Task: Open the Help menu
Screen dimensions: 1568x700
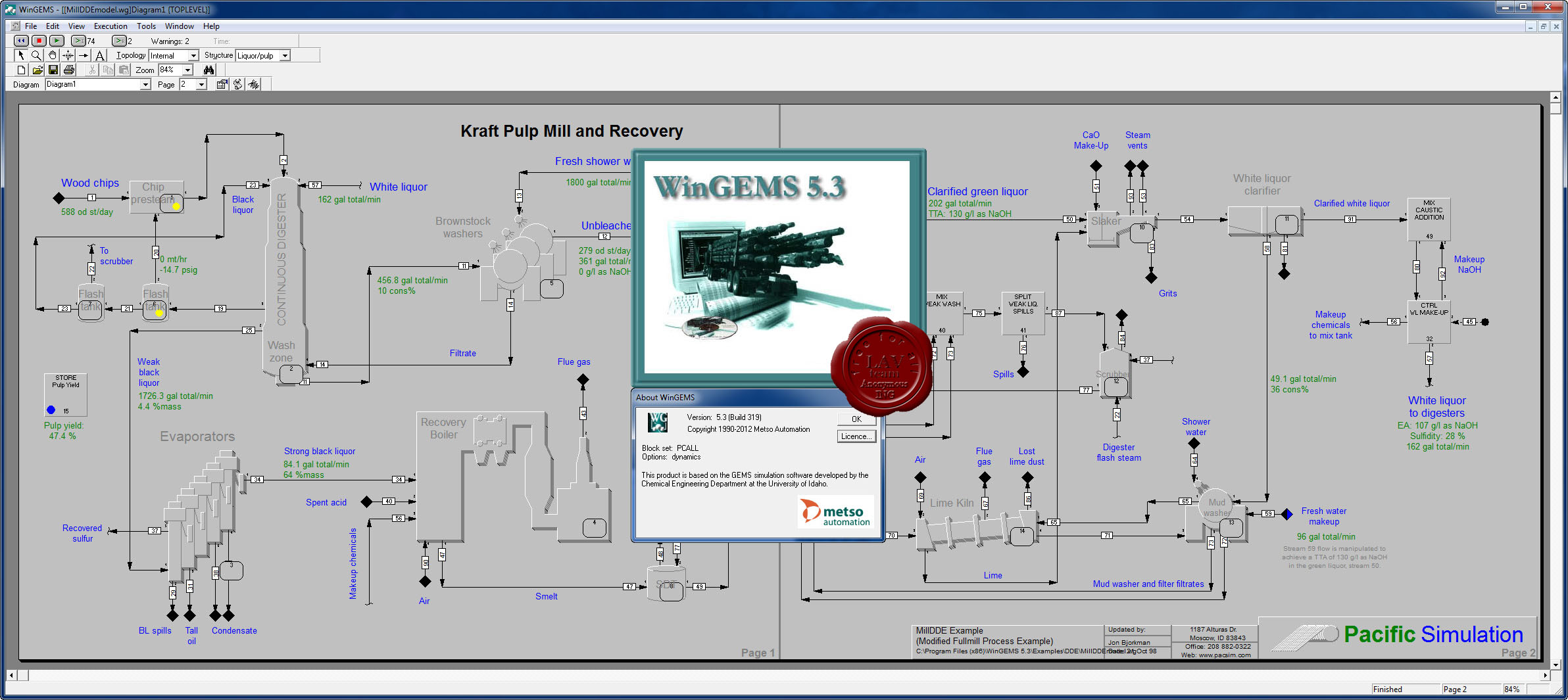Action: click(x=211, y=26)
